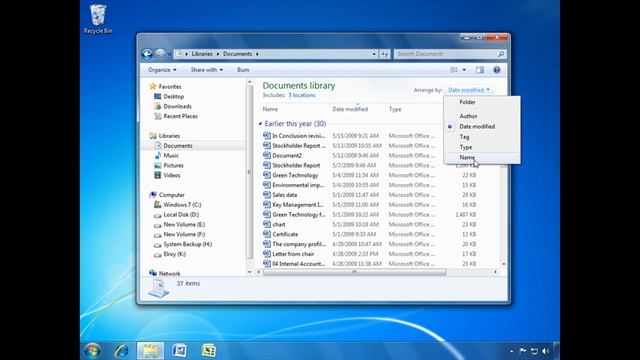
Task: Open the 3 locations link
Action: [x=302, y=95]
